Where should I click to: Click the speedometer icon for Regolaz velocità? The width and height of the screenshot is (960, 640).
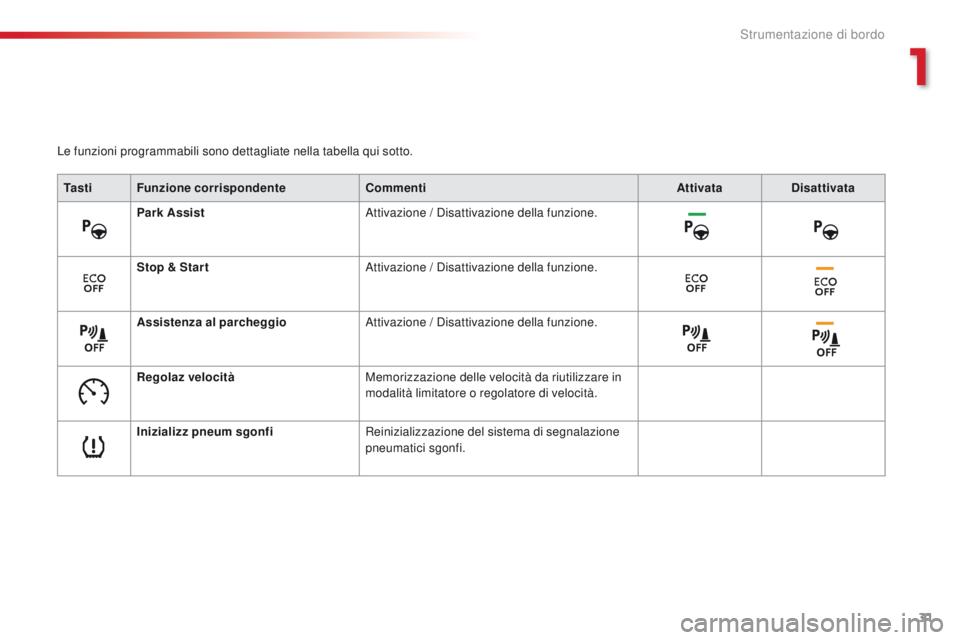pyautogui.click(x=94, y=393)
